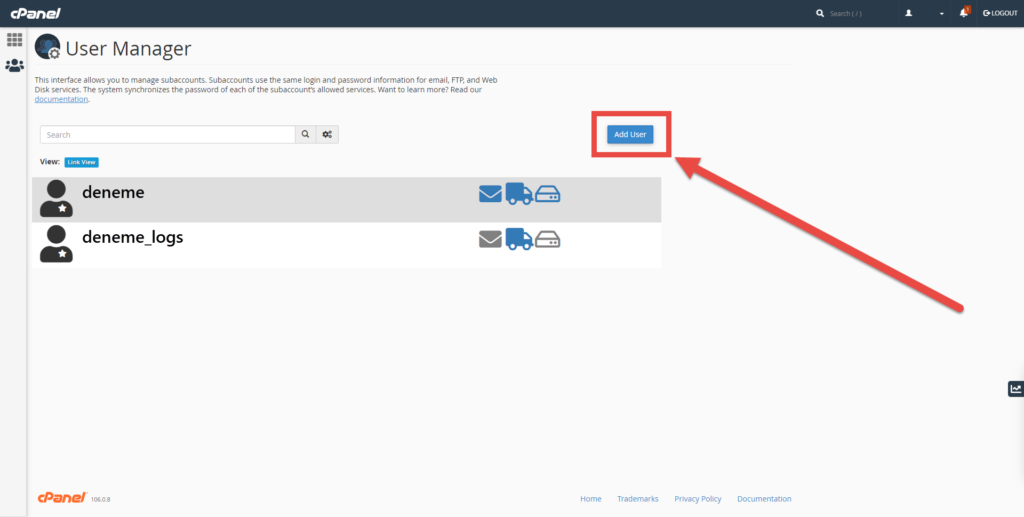This screenshot has height=517, width=1024.
Task: Open the documentation link in description
Action: [x=61, y=99]
